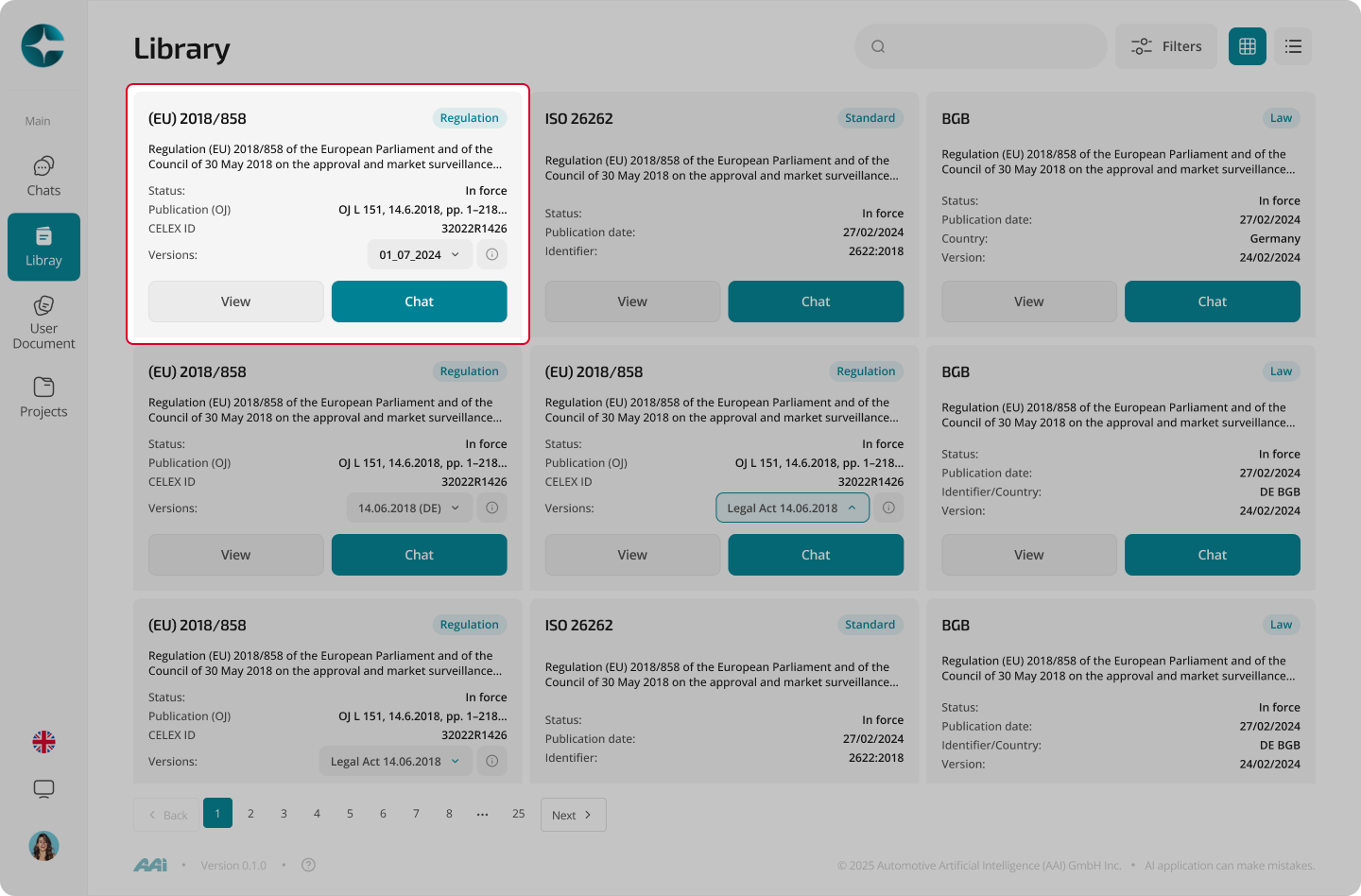Go to page 1
The width and height of the screenshot is (1361, 896).
tap(217, 813)
